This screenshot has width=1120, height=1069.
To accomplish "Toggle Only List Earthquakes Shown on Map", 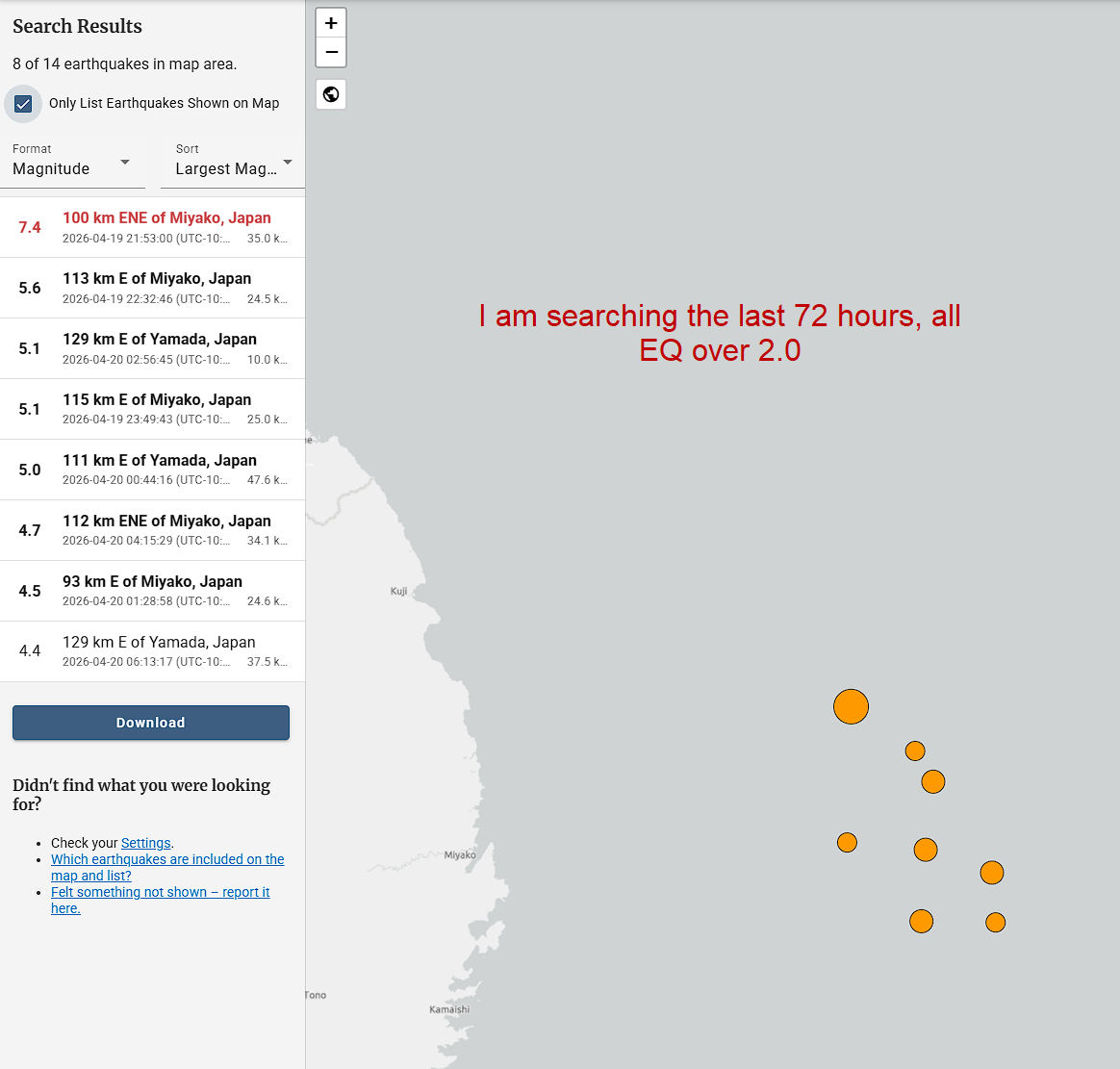I will [24, 104].
